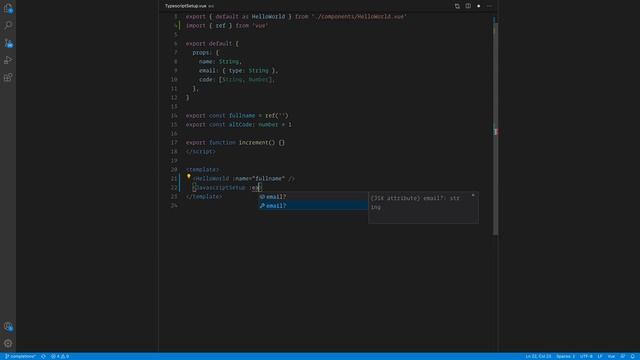Click the "export function increment() {}" line

click(235, 142)
